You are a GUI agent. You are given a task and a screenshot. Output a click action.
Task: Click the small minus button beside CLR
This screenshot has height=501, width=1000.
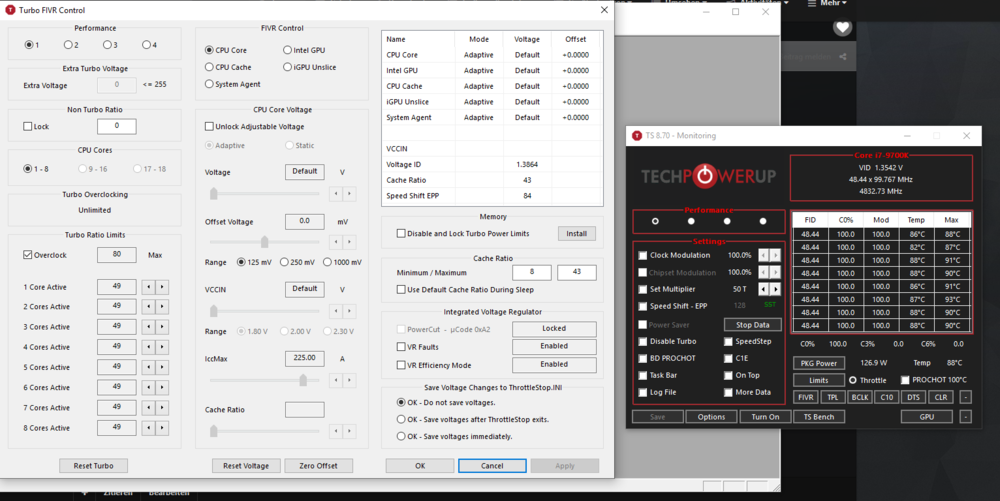pos(965,397)
